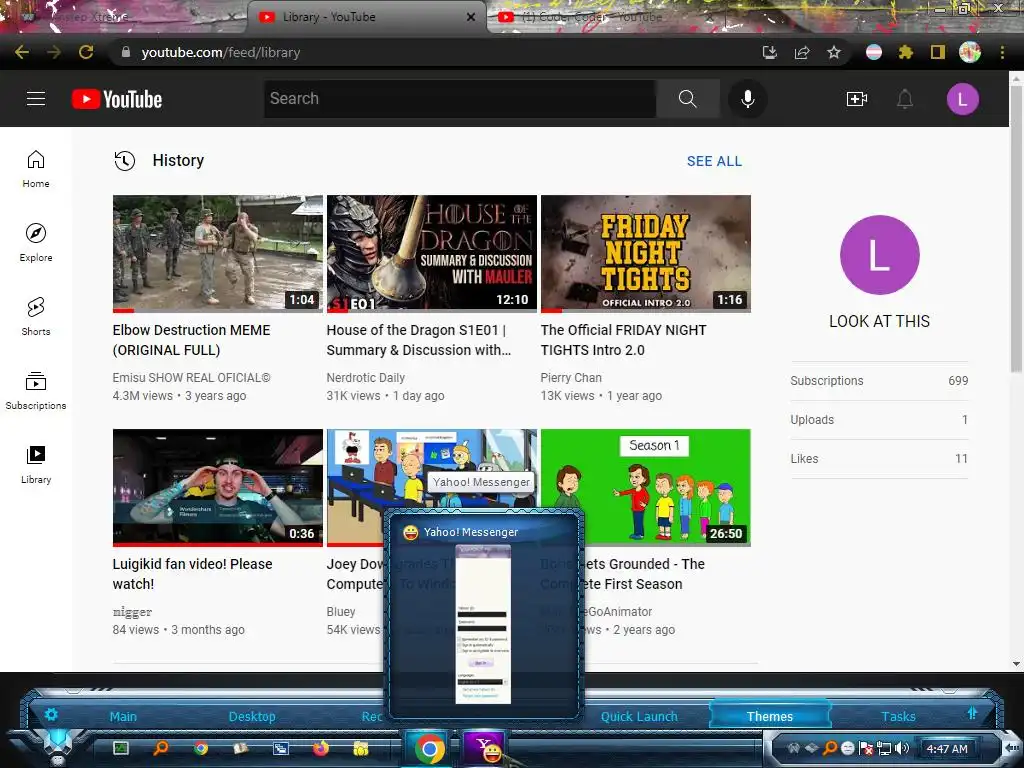Screen dimensions: 1024x768
Task: Go back with the browser back arrow
Action: point(22,52)
